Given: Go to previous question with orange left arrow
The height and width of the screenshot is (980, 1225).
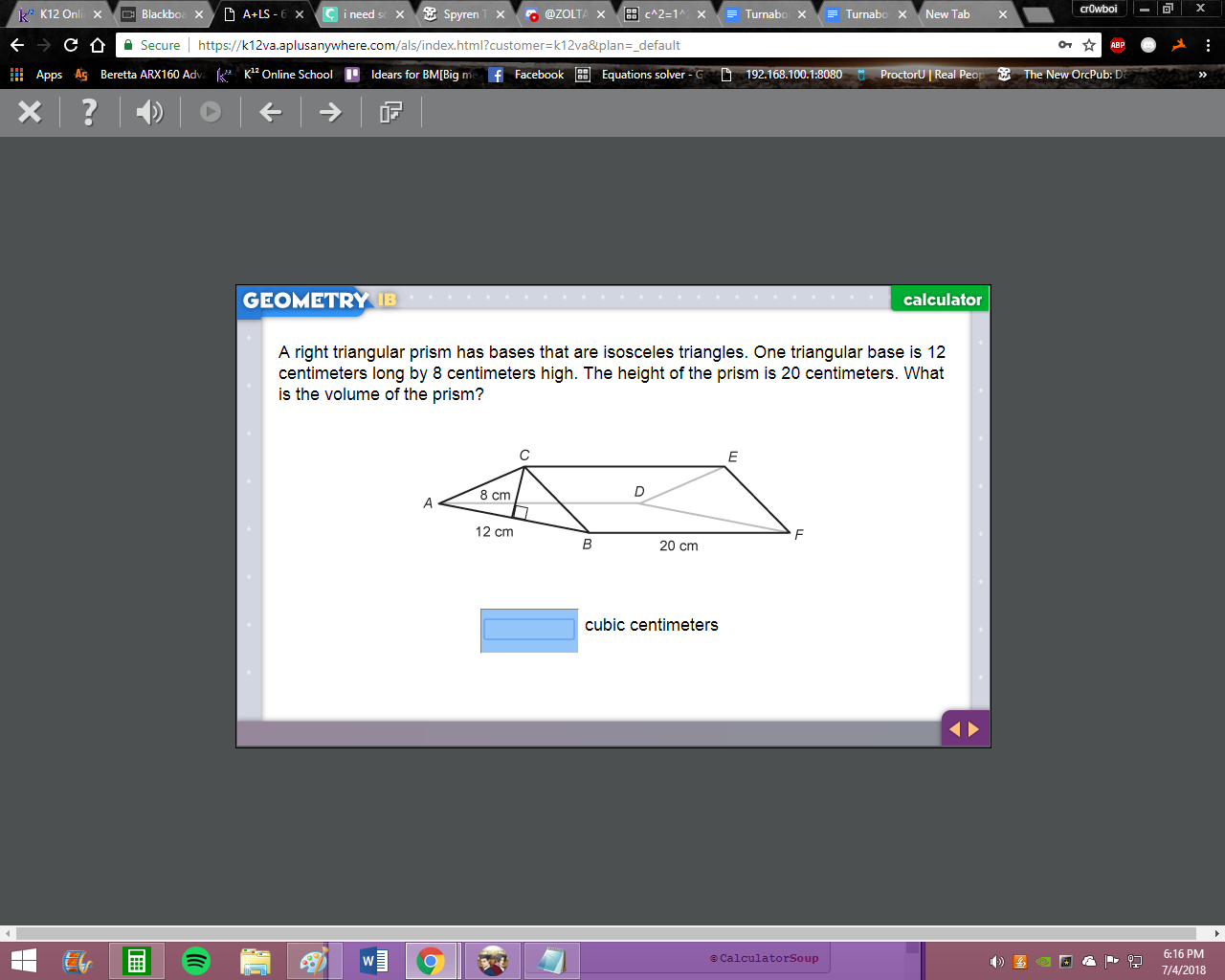Looking at the screenshot, I should click(954, 729).
